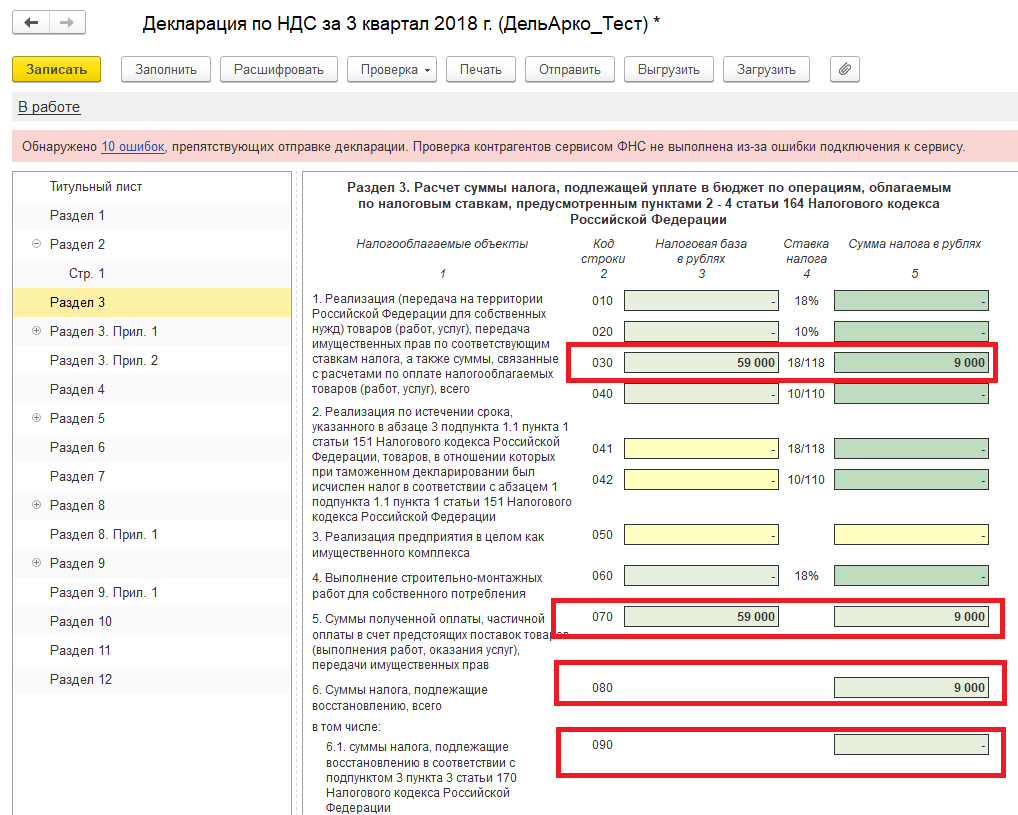Click the tax base field of row 010
Screen dimensions: 1018x815
click(x=701, y=301)
